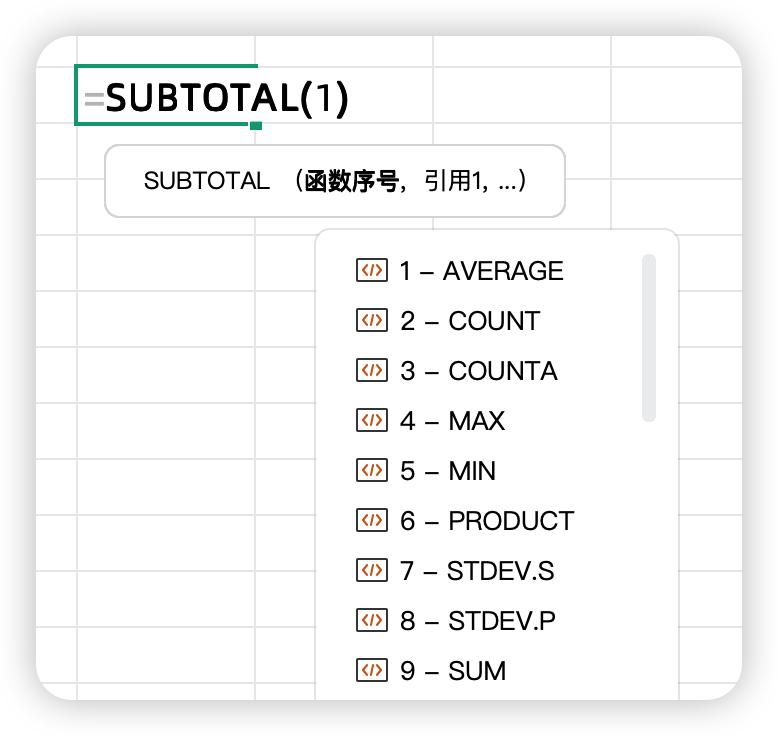This screenshot has width=778, height=736.
Task: Click the bold 函数序号 argument in the tooltip
Action: pos(351,181)
